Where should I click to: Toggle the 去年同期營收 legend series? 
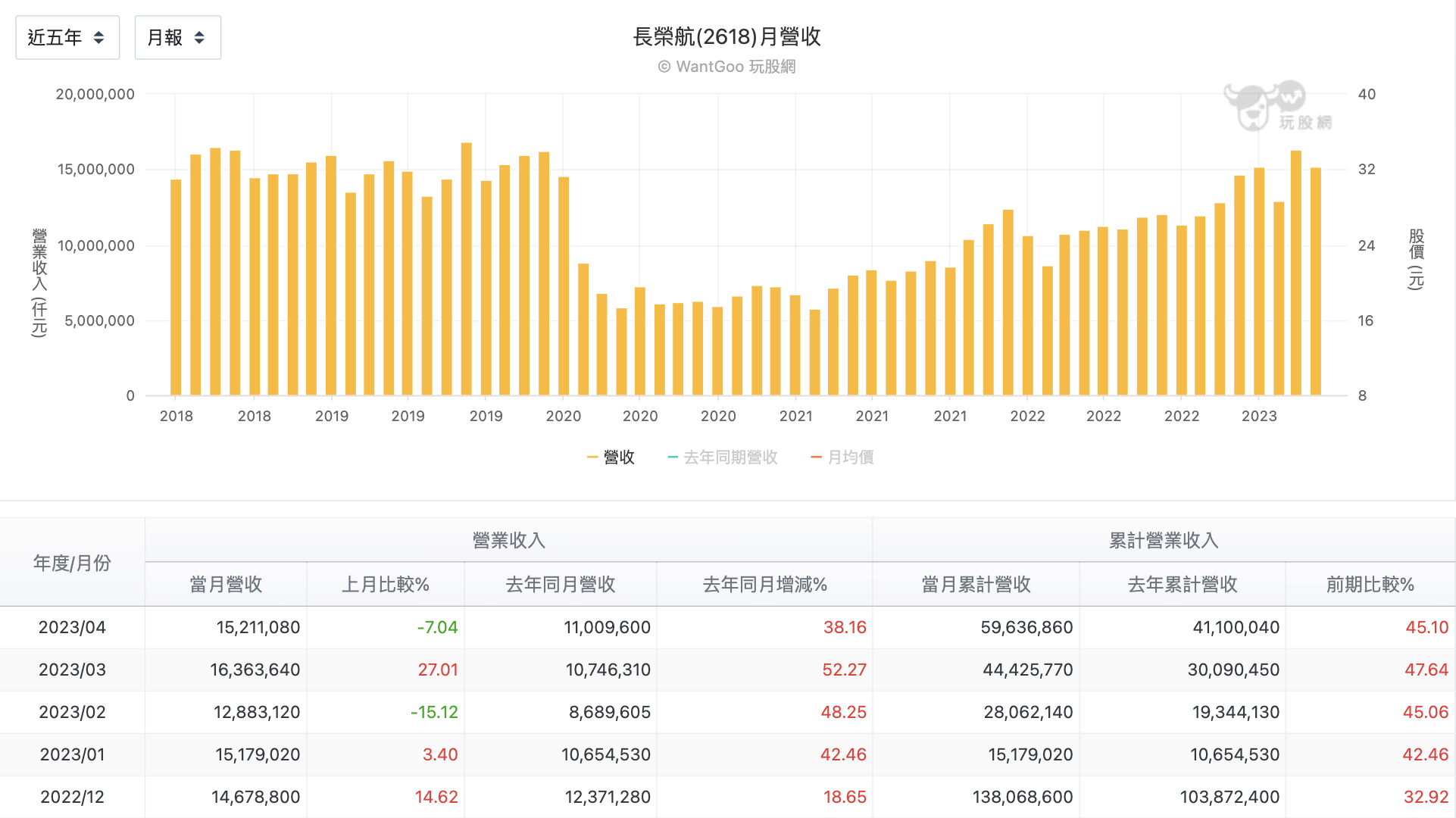point(723,457)
